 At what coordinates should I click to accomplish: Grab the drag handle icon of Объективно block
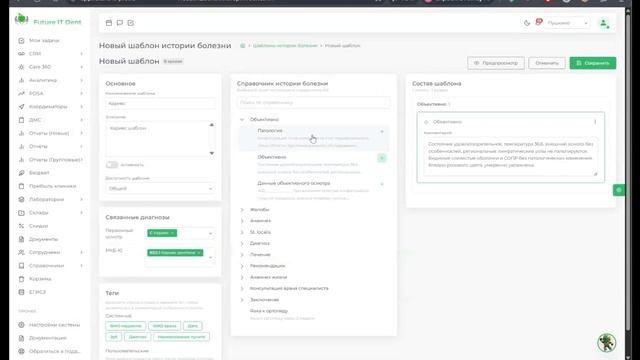(x=426, y=122)
